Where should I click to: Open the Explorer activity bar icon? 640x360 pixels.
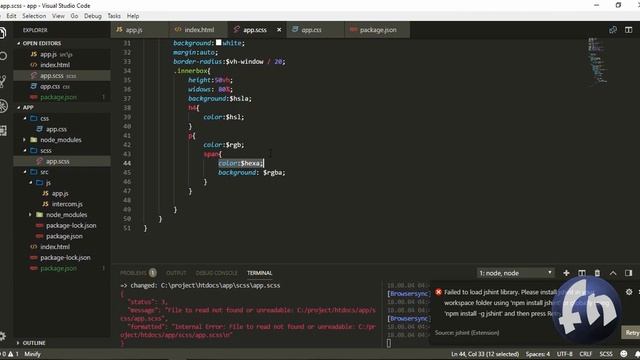coord(2,33)
